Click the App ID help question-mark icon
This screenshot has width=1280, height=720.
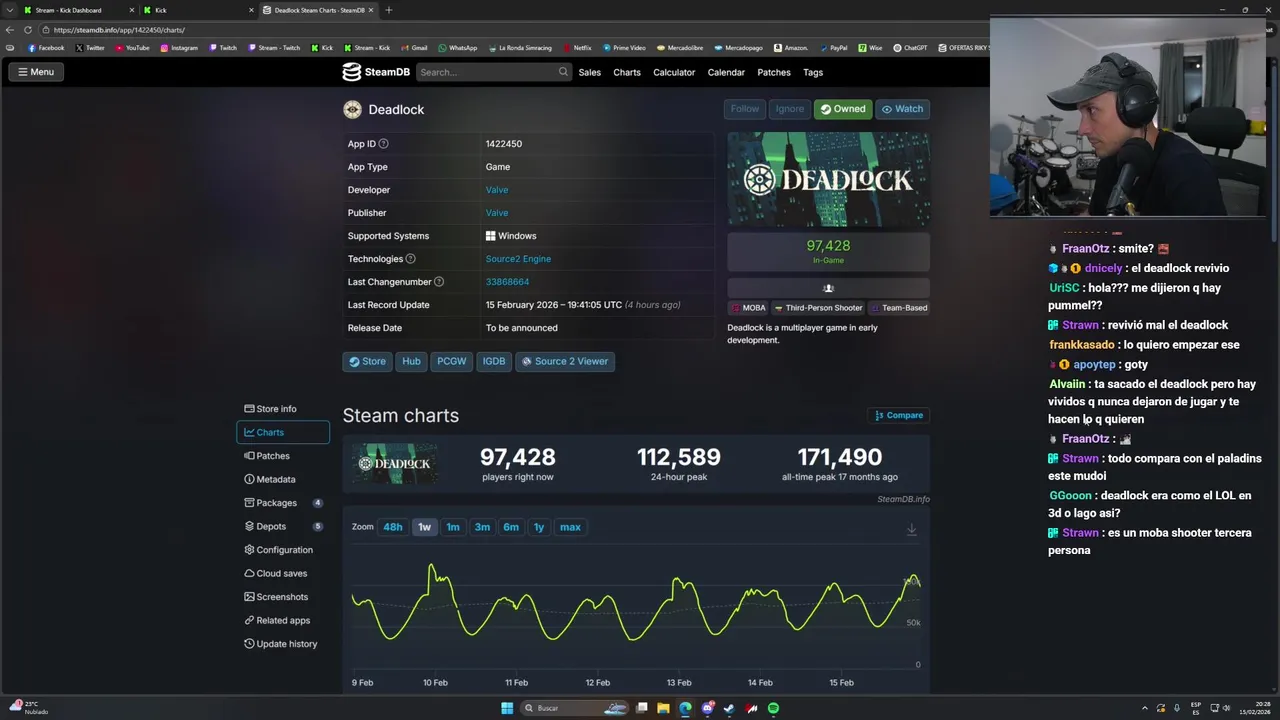click(383, 144)
